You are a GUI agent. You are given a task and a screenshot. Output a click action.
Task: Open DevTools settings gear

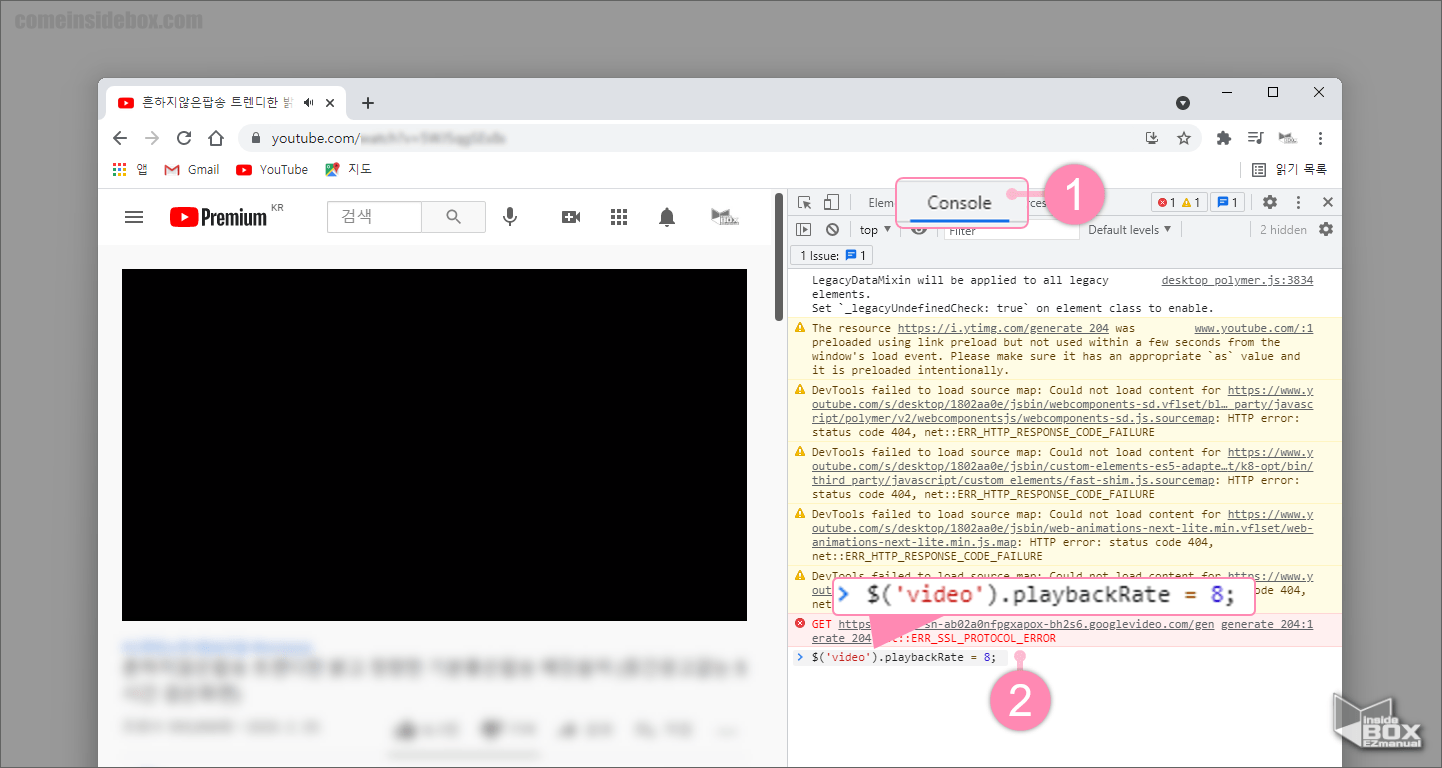coord(1268,202)
